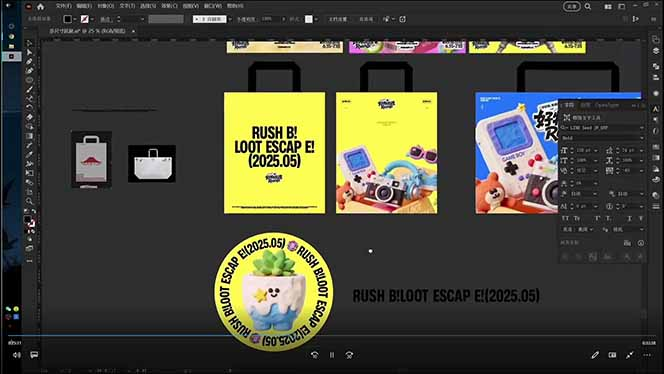Skip forward in the video player
Image resolution: width=664 pixels, height=374 pixels.
(x=349, y=355)
